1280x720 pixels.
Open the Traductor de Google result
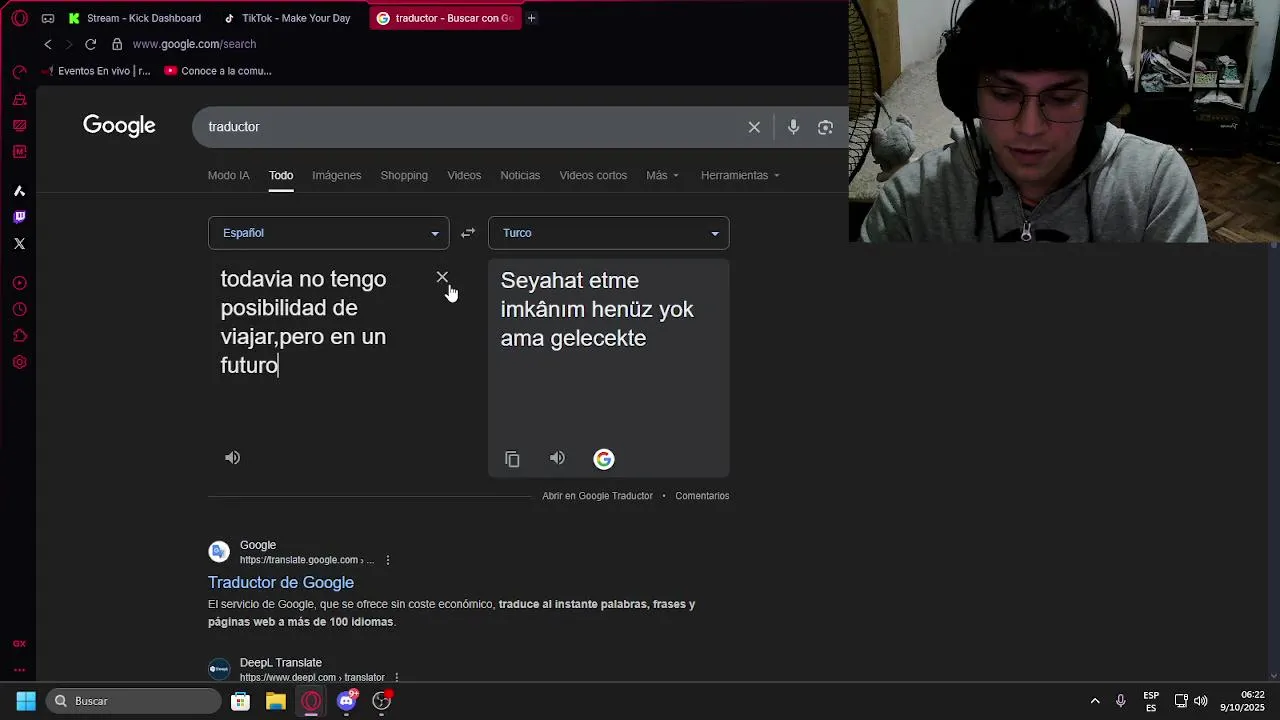[x=281, y=582]
